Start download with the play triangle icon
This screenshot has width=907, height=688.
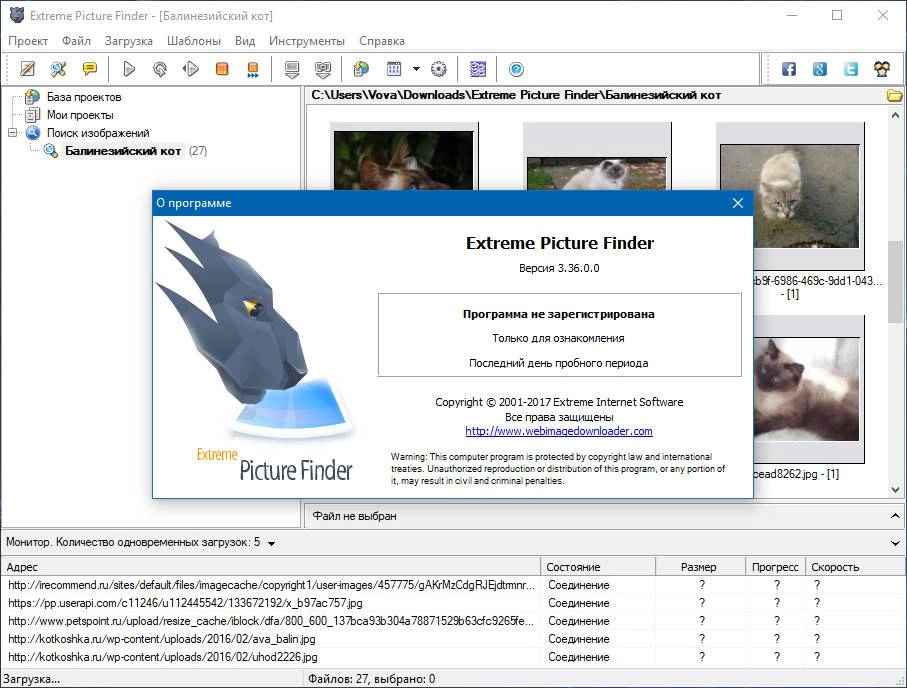click(129, 69)
